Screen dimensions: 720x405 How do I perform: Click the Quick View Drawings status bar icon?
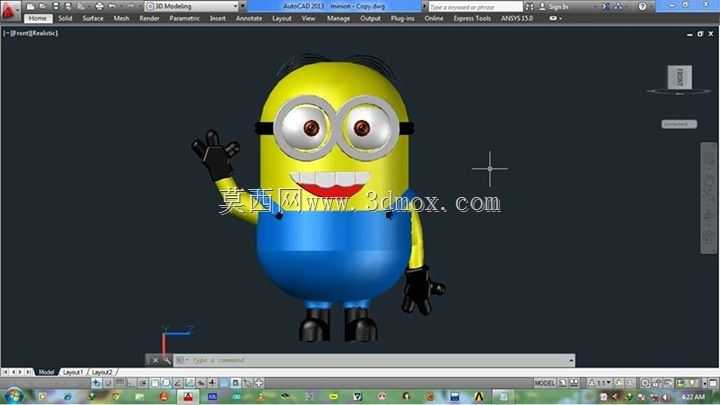[x=574, y=382]
